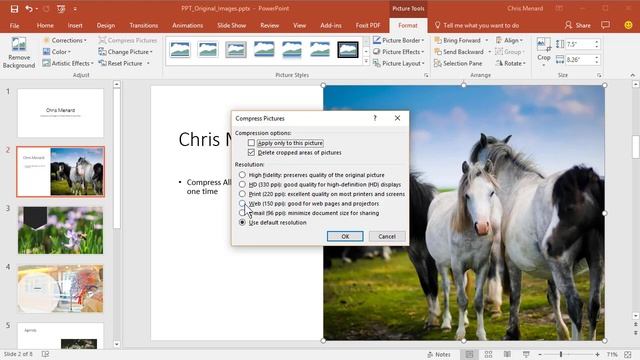Viewport: 640px width, 360px height.
Task: Open the Slide Show tab
Action: [231, 25]
